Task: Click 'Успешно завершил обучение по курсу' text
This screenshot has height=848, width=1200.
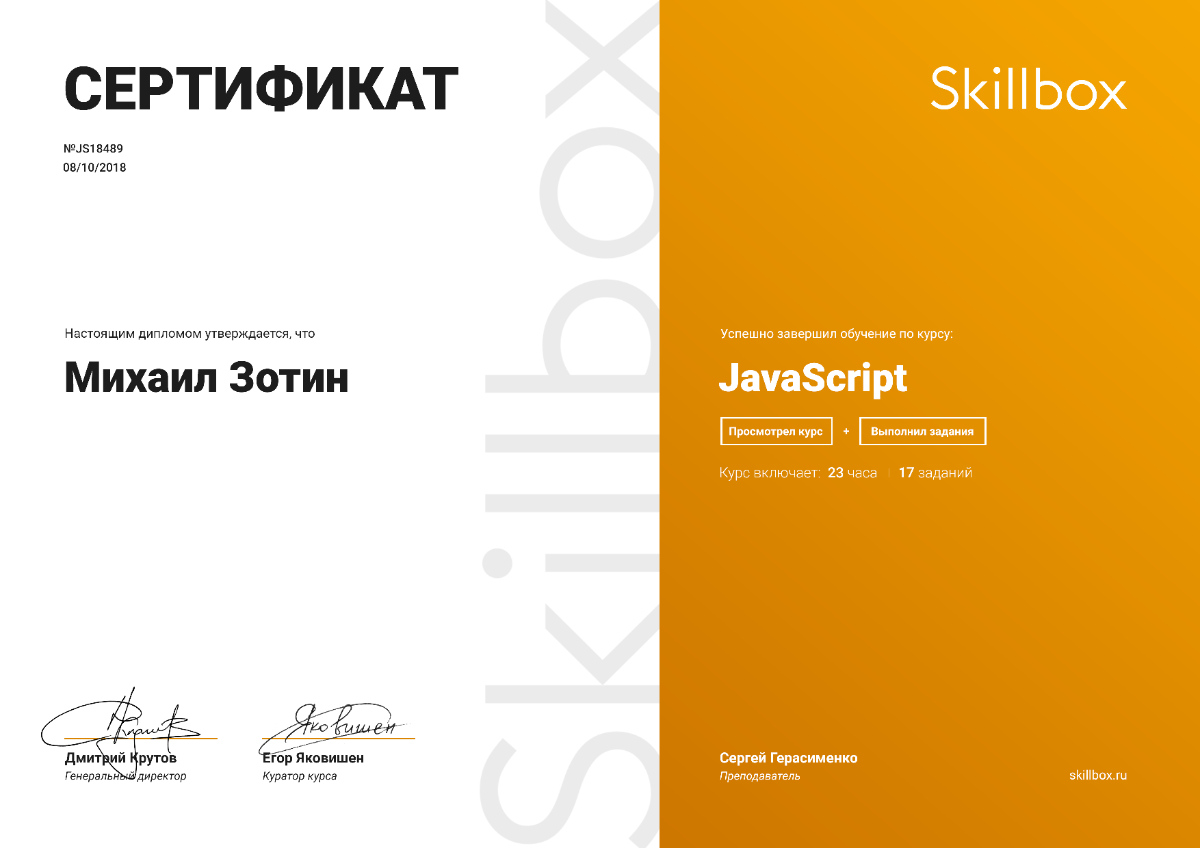Action: (836, 334)
